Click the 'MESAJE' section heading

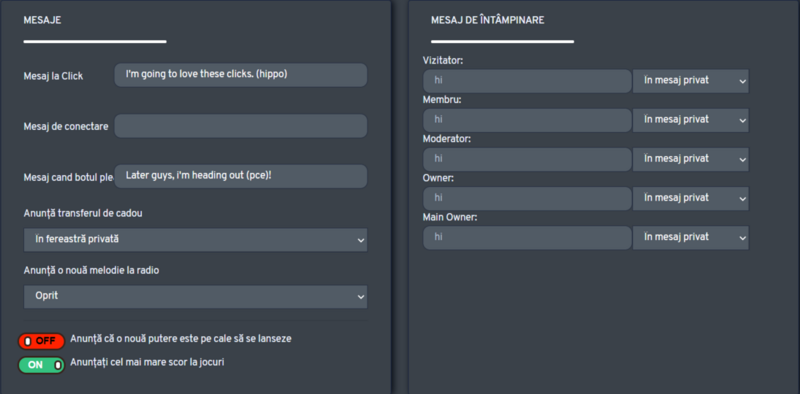pyautogui.click(x=42, y=20)
